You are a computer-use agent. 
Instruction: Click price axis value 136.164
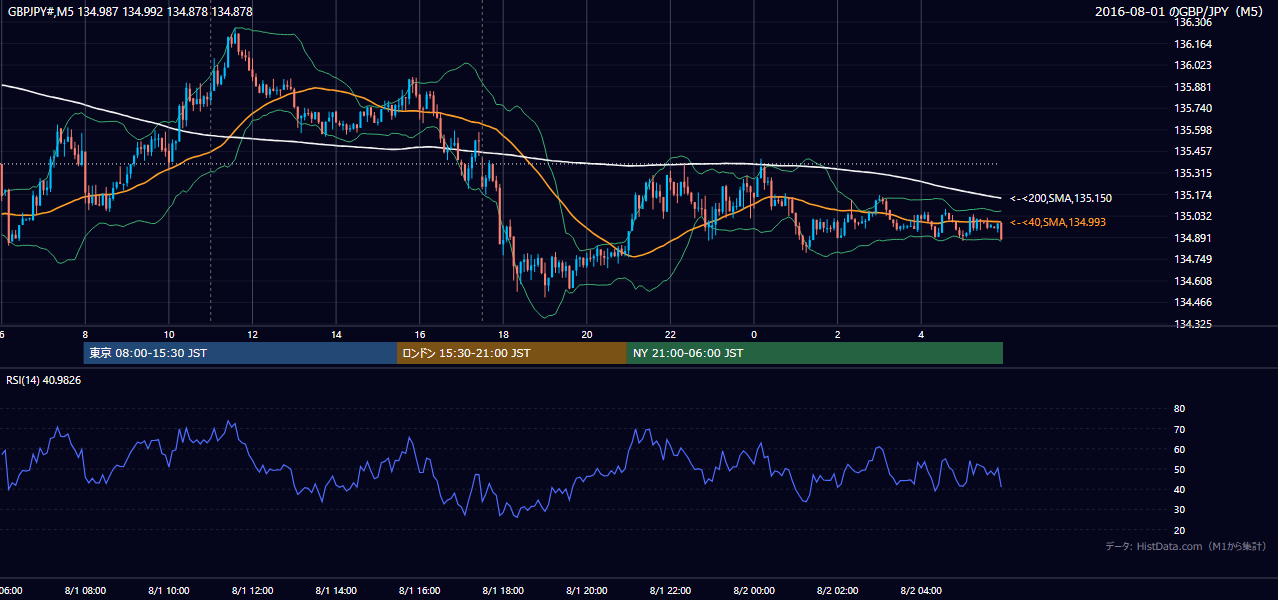tap(1193, 44)
